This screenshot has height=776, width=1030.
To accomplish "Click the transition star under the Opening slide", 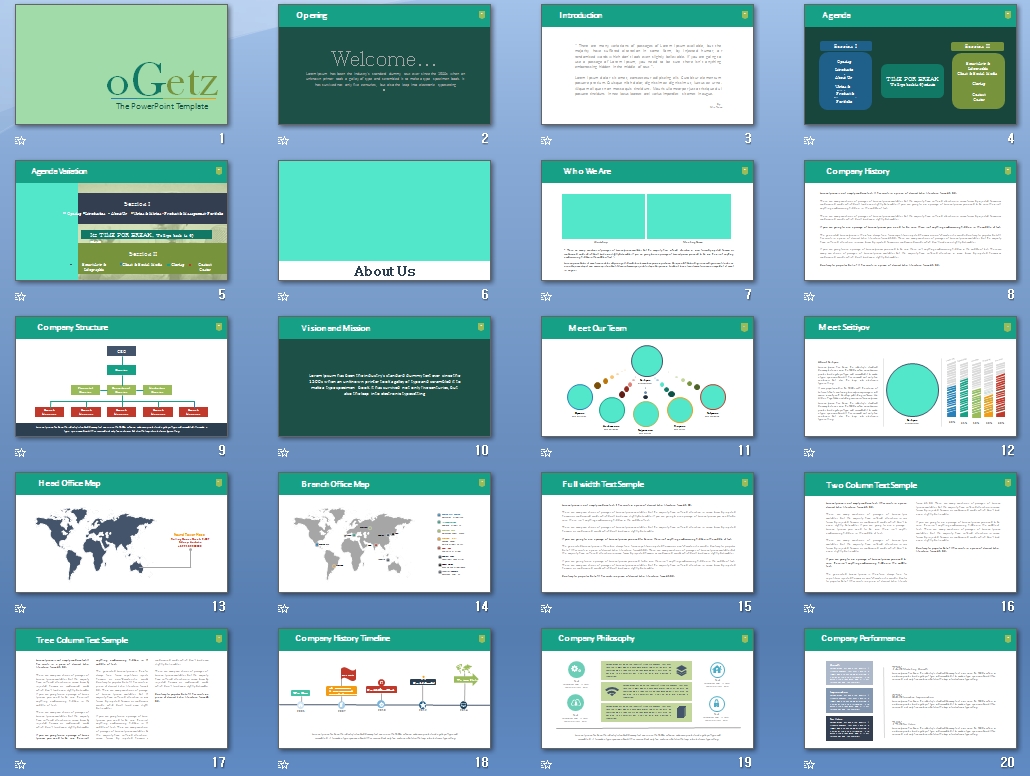I will click(x=283, y=141).
